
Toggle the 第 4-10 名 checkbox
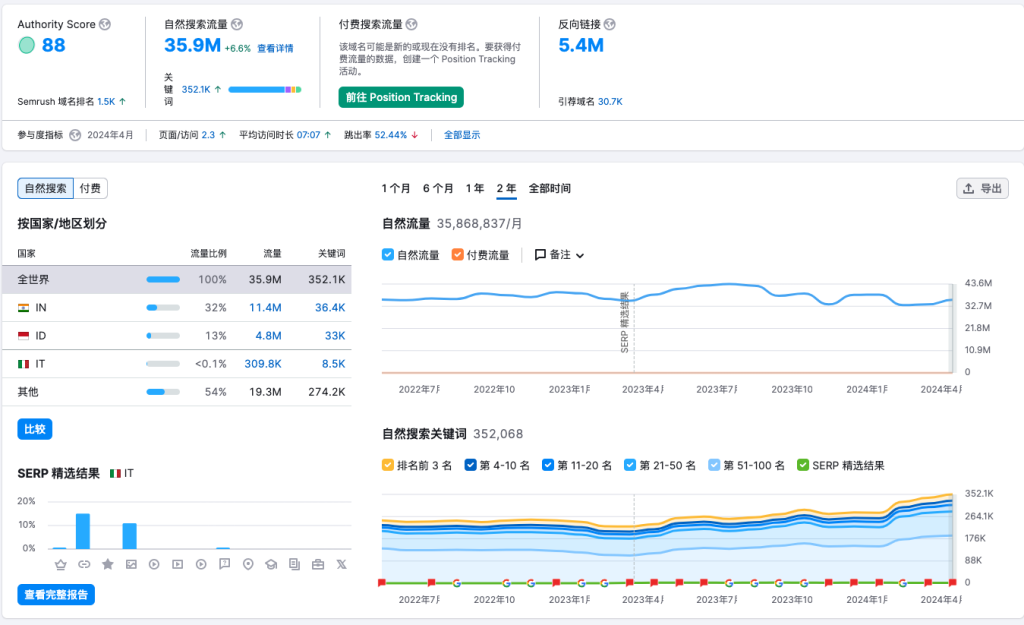tap(470, 465)
